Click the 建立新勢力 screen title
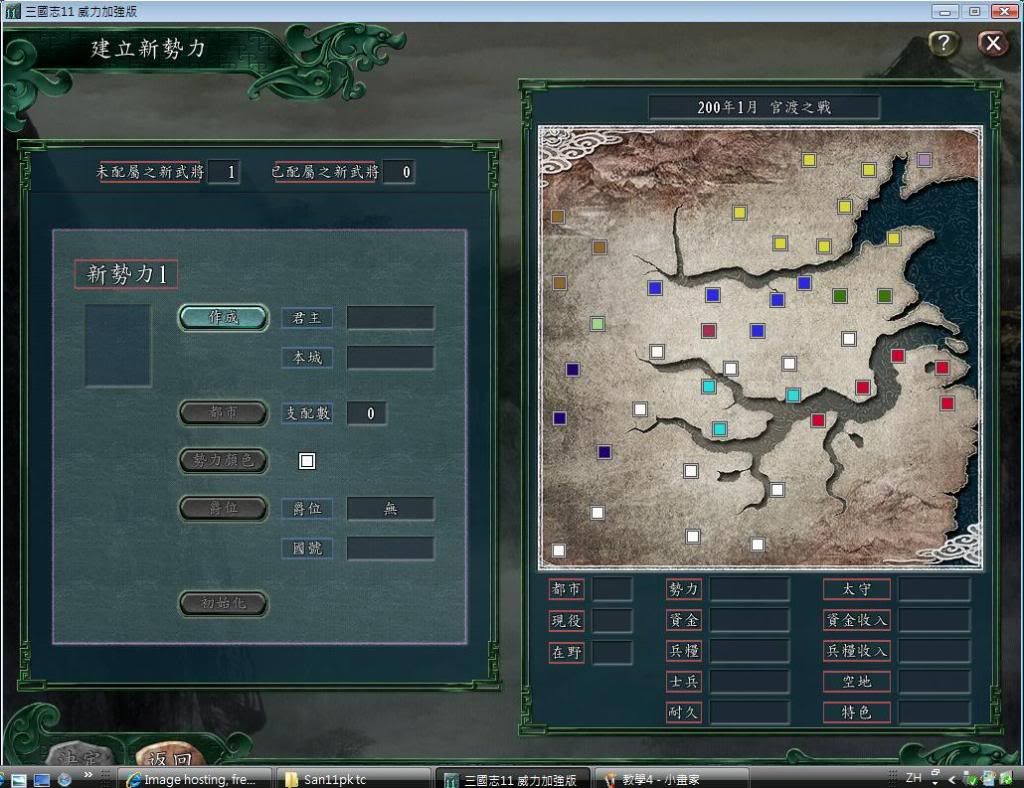This screenshot has height=788, width=1024. [x=148, y=48]
